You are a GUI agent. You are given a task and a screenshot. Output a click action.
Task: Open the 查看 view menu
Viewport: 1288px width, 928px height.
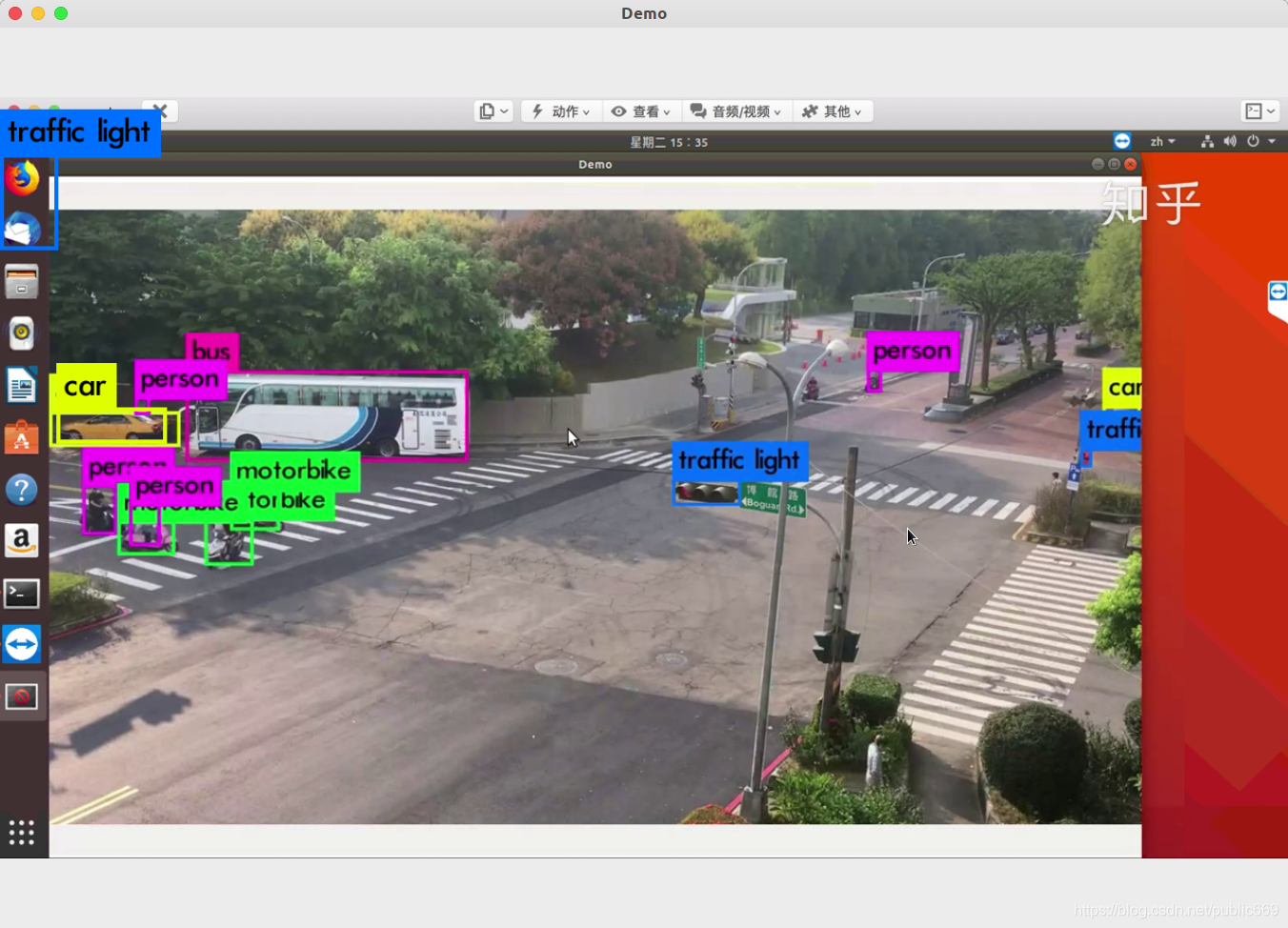[641, 111]
